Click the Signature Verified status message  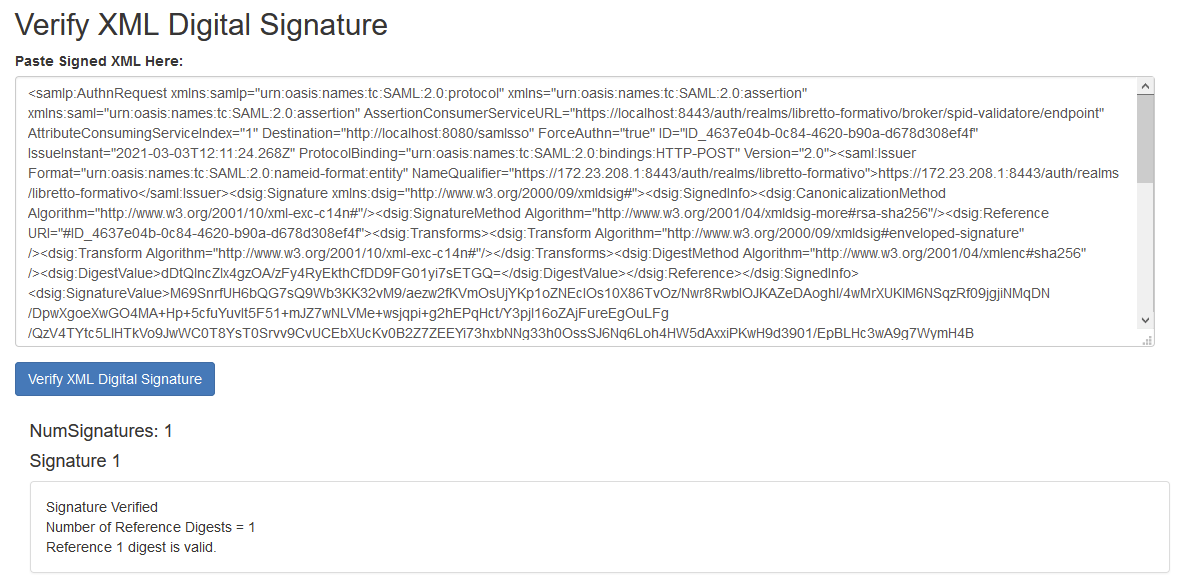101,509
